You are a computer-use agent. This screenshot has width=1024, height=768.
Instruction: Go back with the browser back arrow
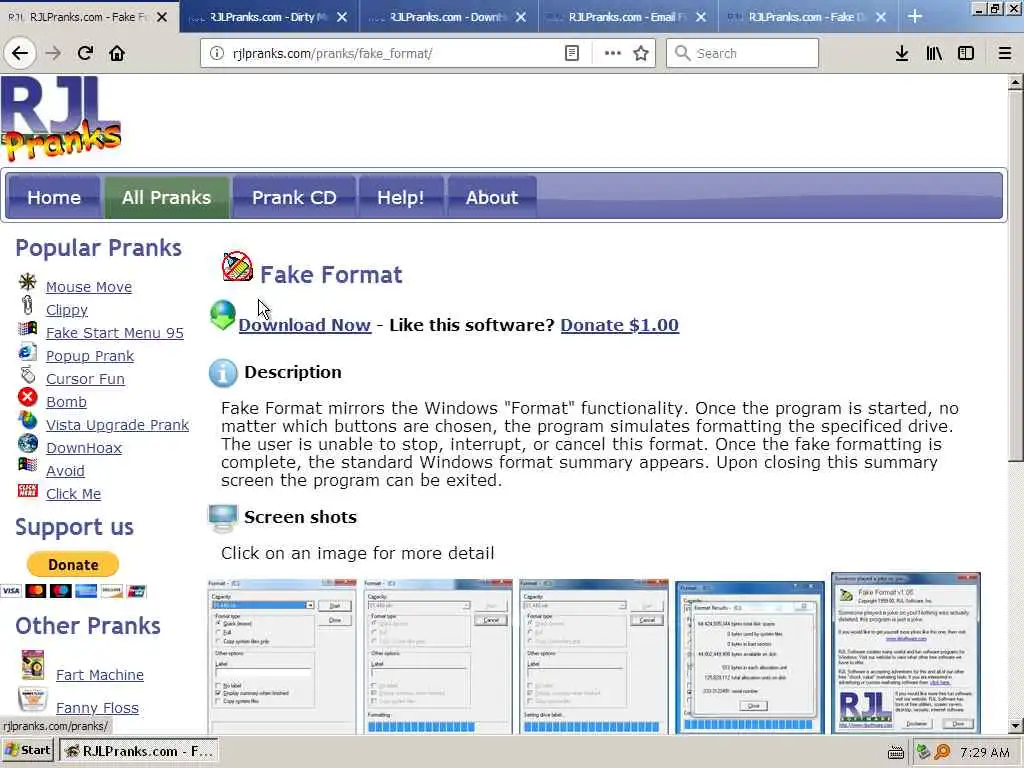click(x=20, y=53)
